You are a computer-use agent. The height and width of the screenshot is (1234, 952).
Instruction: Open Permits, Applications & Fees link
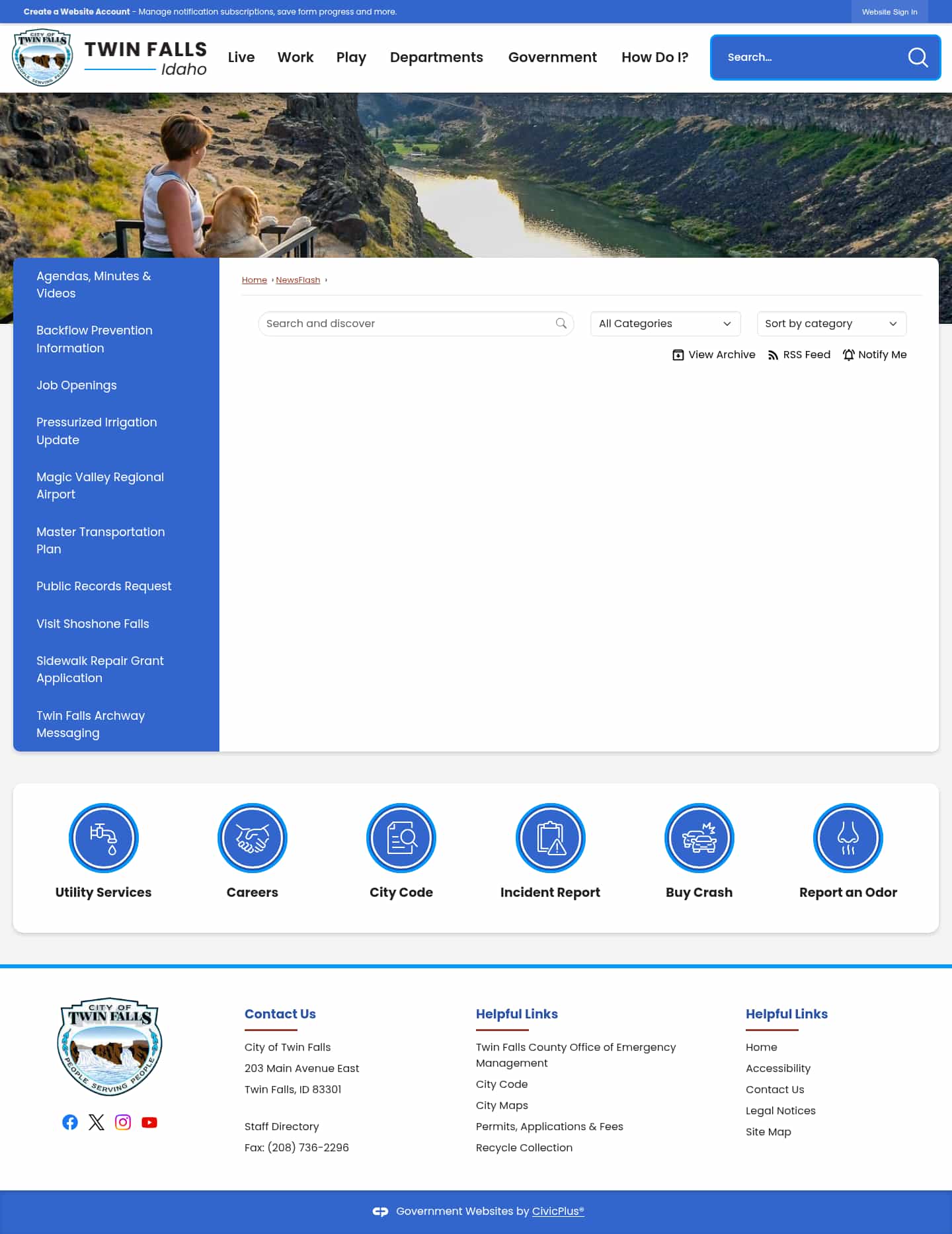coord(549,1126)
